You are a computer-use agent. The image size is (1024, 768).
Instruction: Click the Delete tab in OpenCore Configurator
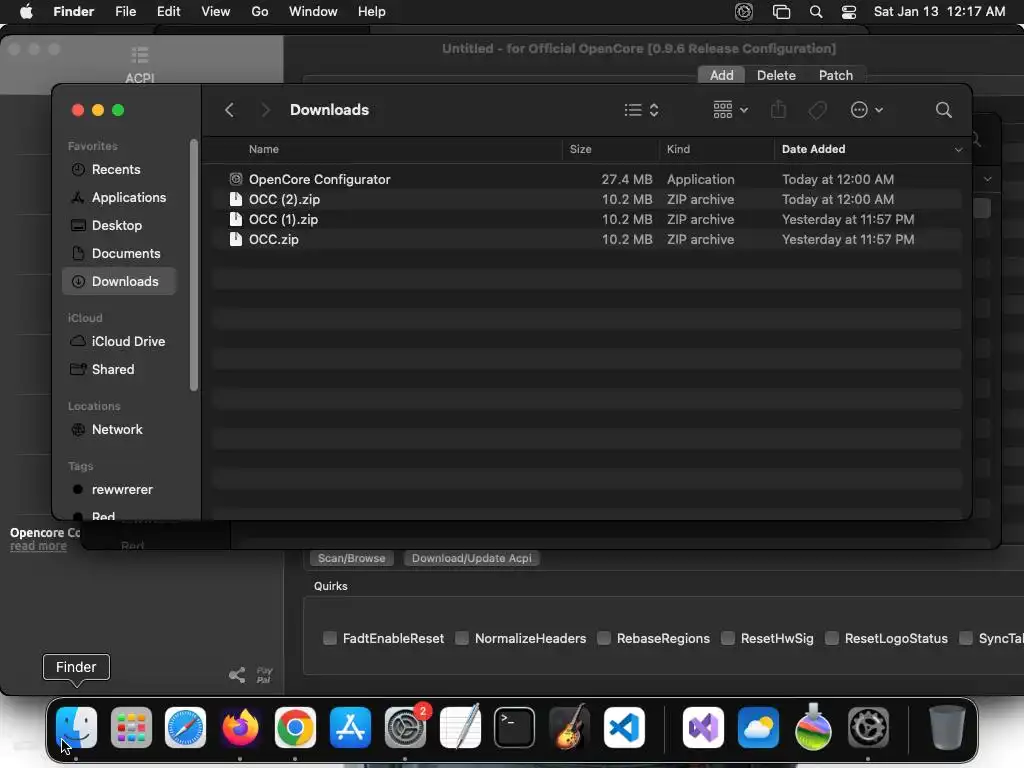click(776, 75)
